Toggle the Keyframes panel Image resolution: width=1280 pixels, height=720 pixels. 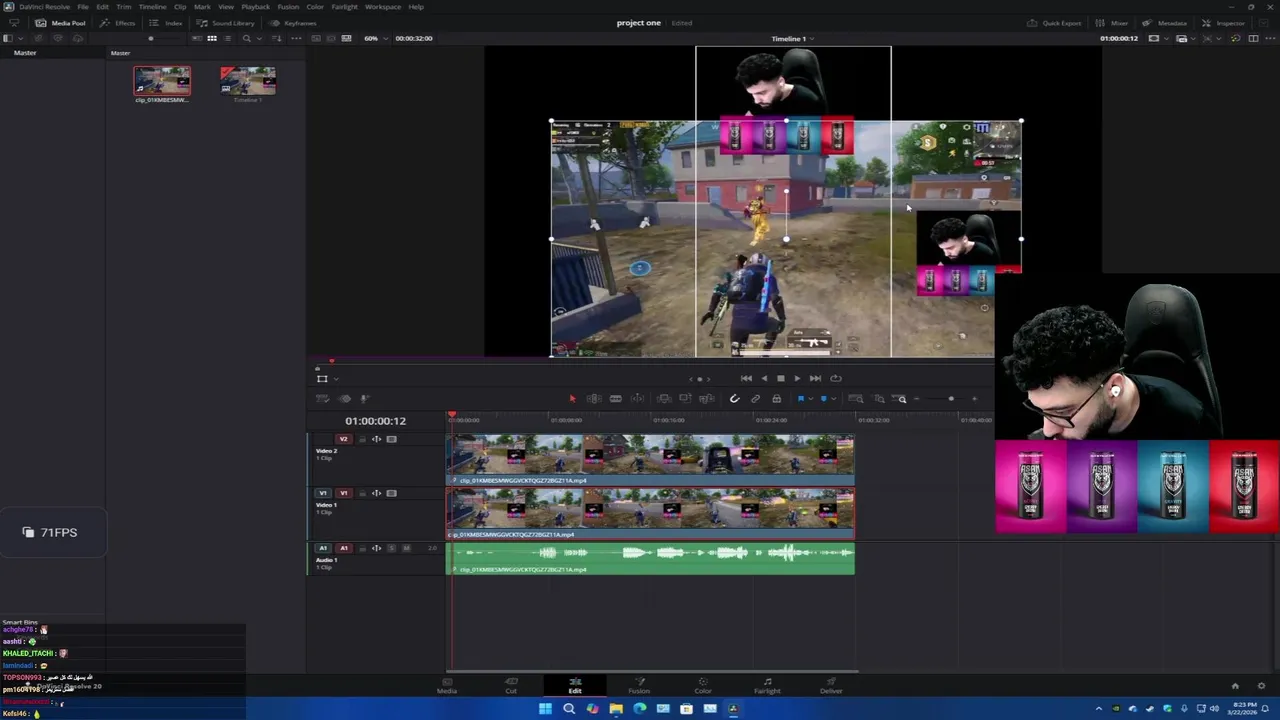point(293,23)
